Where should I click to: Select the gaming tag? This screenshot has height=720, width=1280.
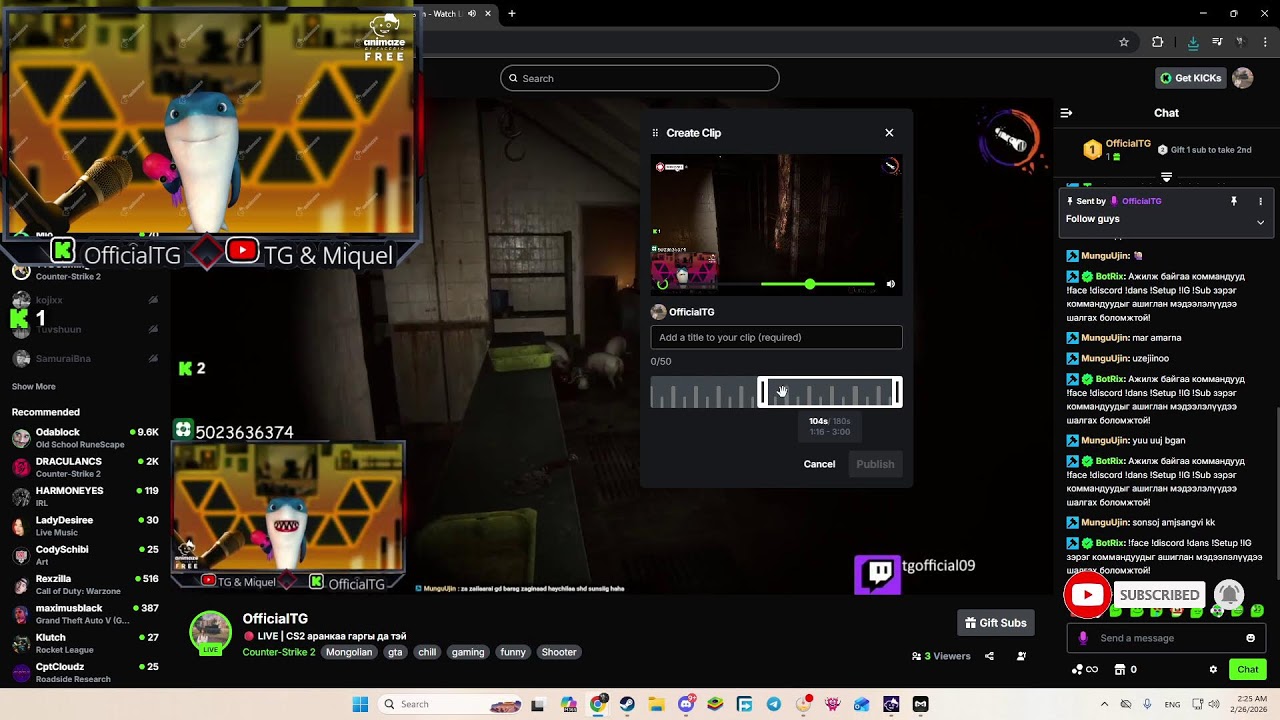468,652
